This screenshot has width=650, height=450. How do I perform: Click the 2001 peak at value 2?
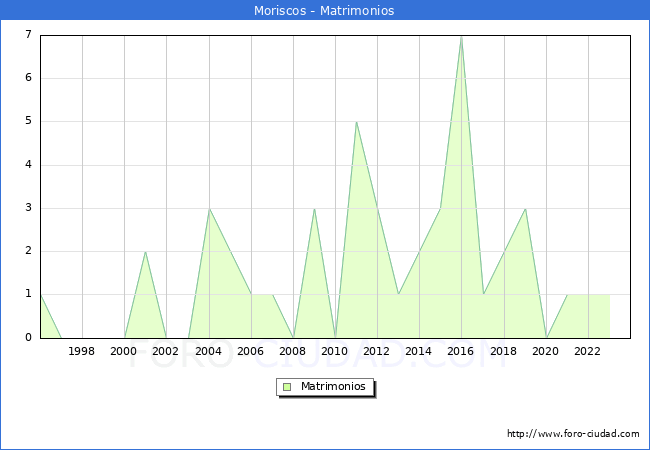point(145,252)
